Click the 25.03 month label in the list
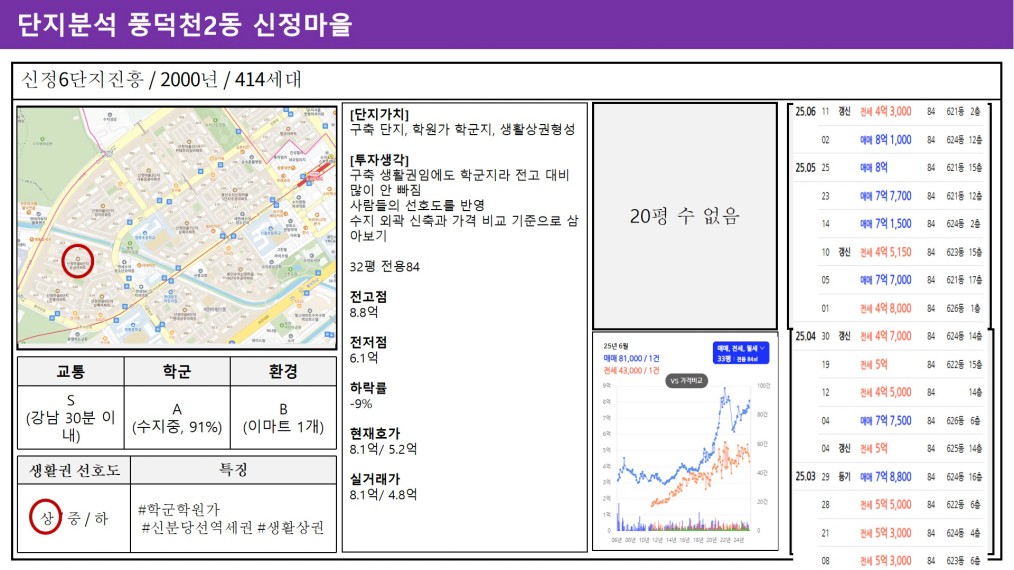Image resolution: width=1014 pixels, height=570 pixels. [805, 477]
